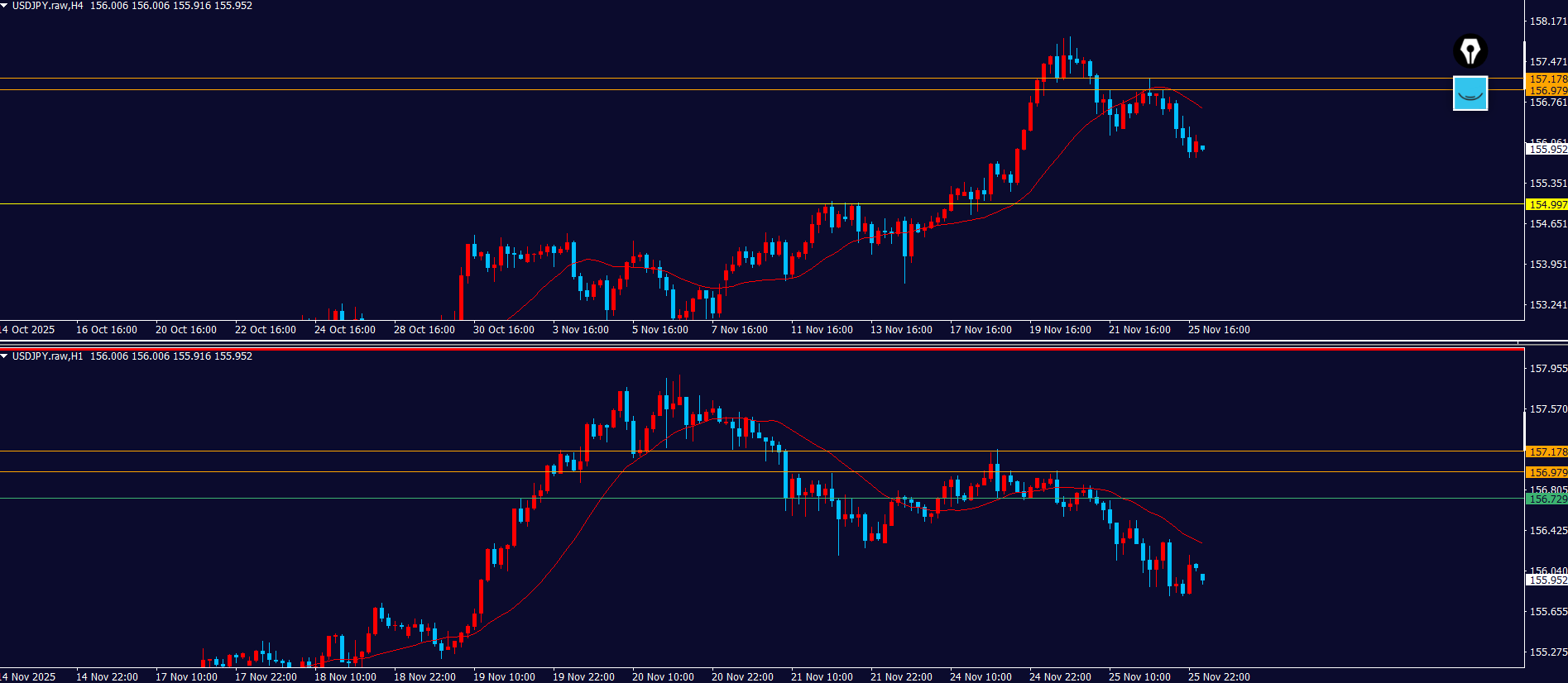The width and height of the screenshot is (1568, 683).
Task: Click the 158.171 level on H4 price scale
Action: (1546, 21)
